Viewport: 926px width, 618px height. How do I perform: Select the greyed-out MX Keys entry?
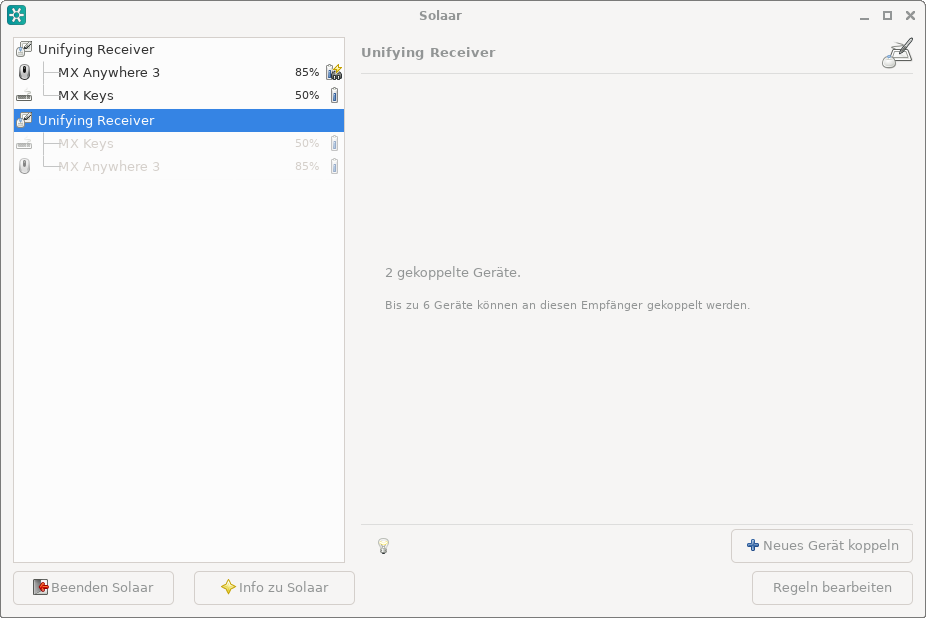[x=86, y=144]
